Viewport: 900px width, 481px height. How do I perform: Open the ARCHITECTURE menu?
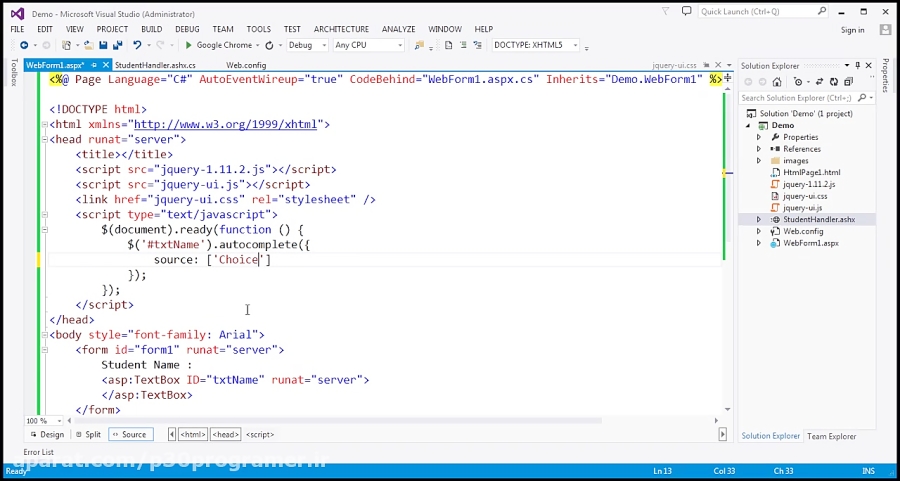pyautogui.click(x=341, y=29)
